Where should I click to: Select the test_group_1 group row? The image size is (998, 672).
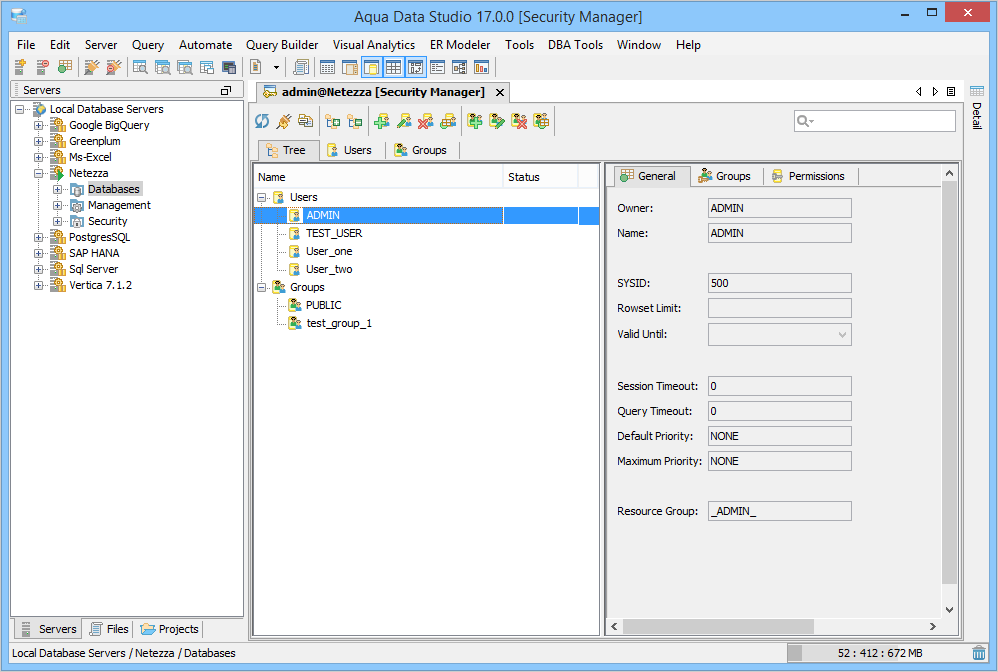(x=426, y=323)
